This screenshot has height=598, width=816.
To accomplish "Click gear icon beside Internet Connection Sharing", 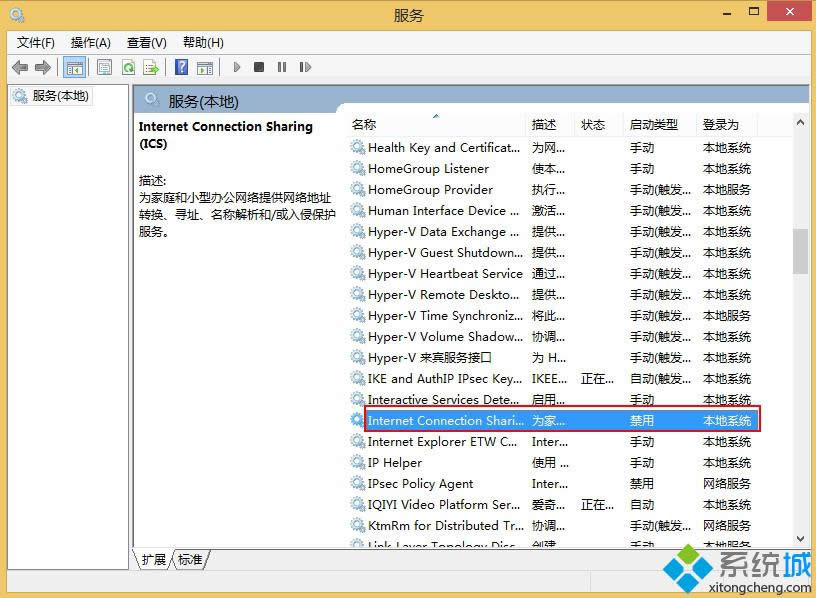I will (x=358, y=420).
